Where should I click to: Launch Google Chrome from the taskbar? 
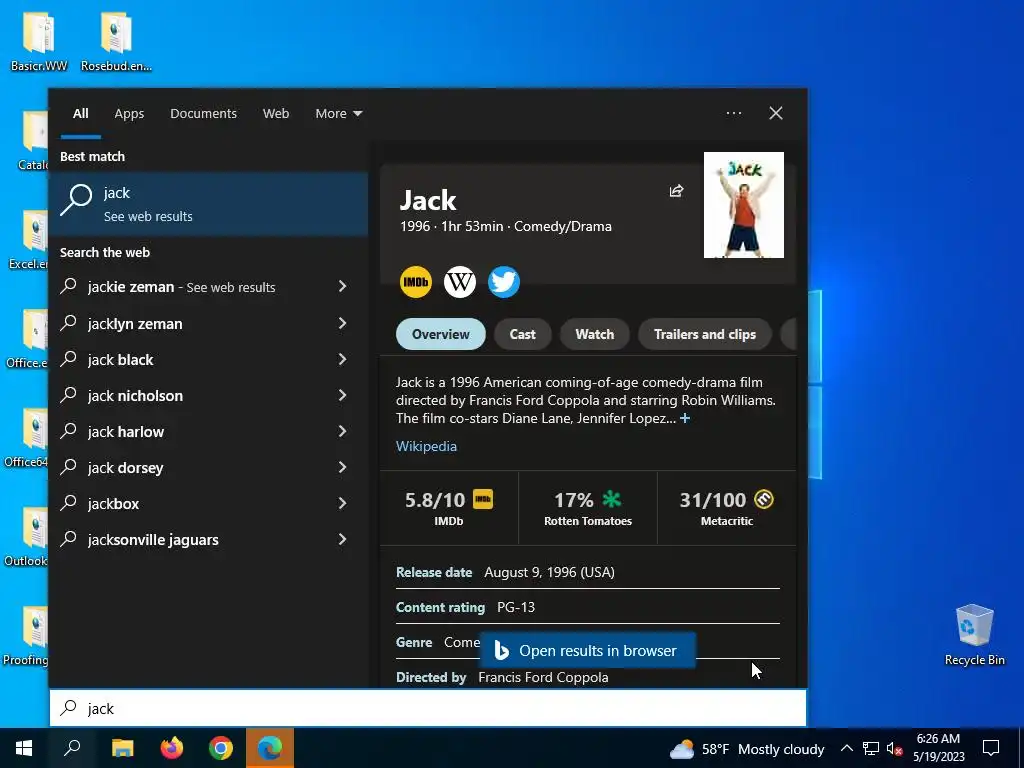tap(221, 748)
